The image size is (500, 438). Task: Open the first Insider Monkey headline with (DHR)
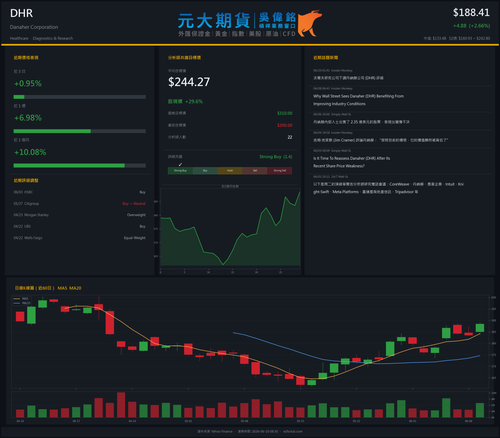[x=348, y=78]
